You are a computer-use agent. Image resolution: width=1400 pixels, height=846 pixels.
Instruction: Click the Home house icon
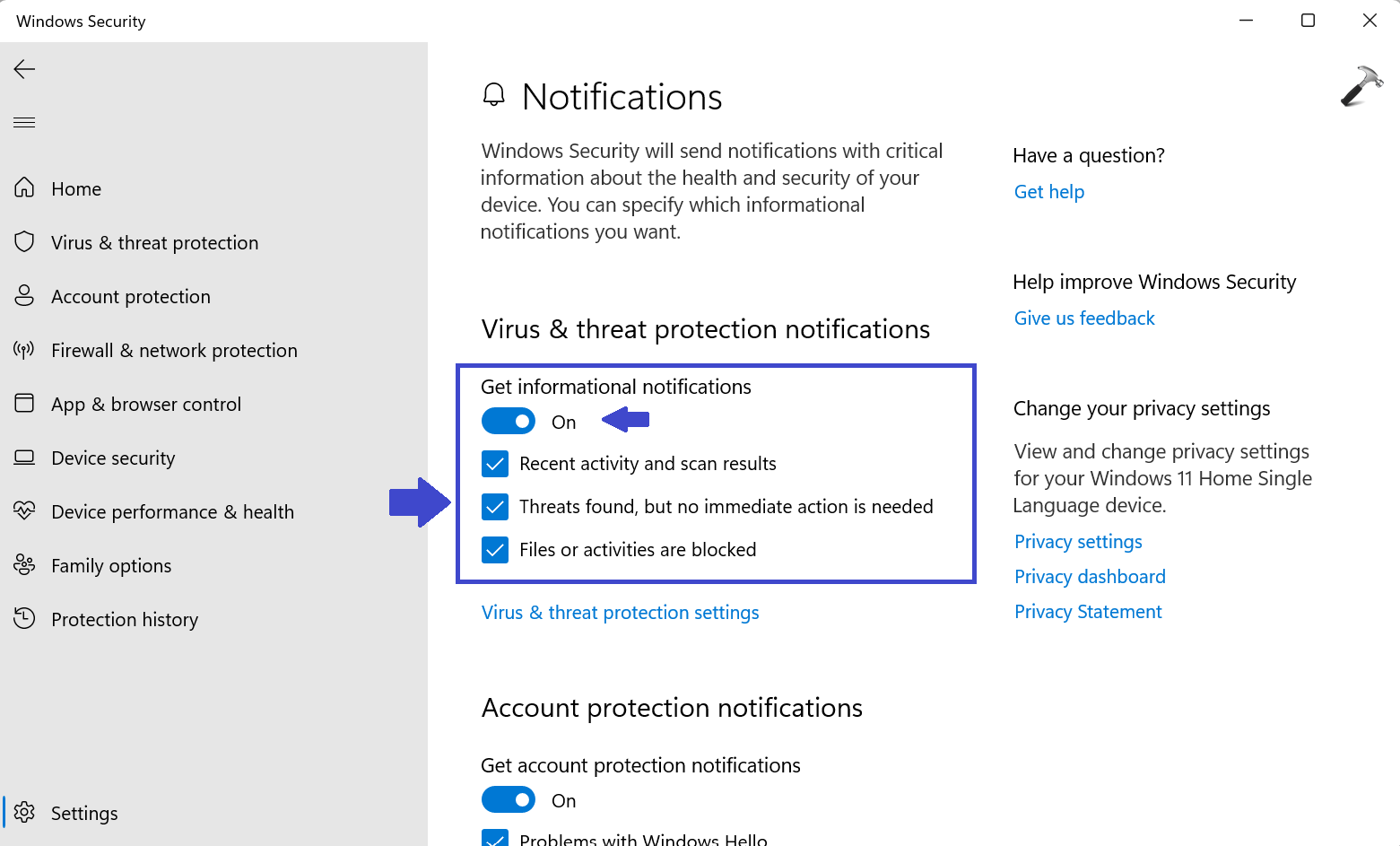point(24,188)
